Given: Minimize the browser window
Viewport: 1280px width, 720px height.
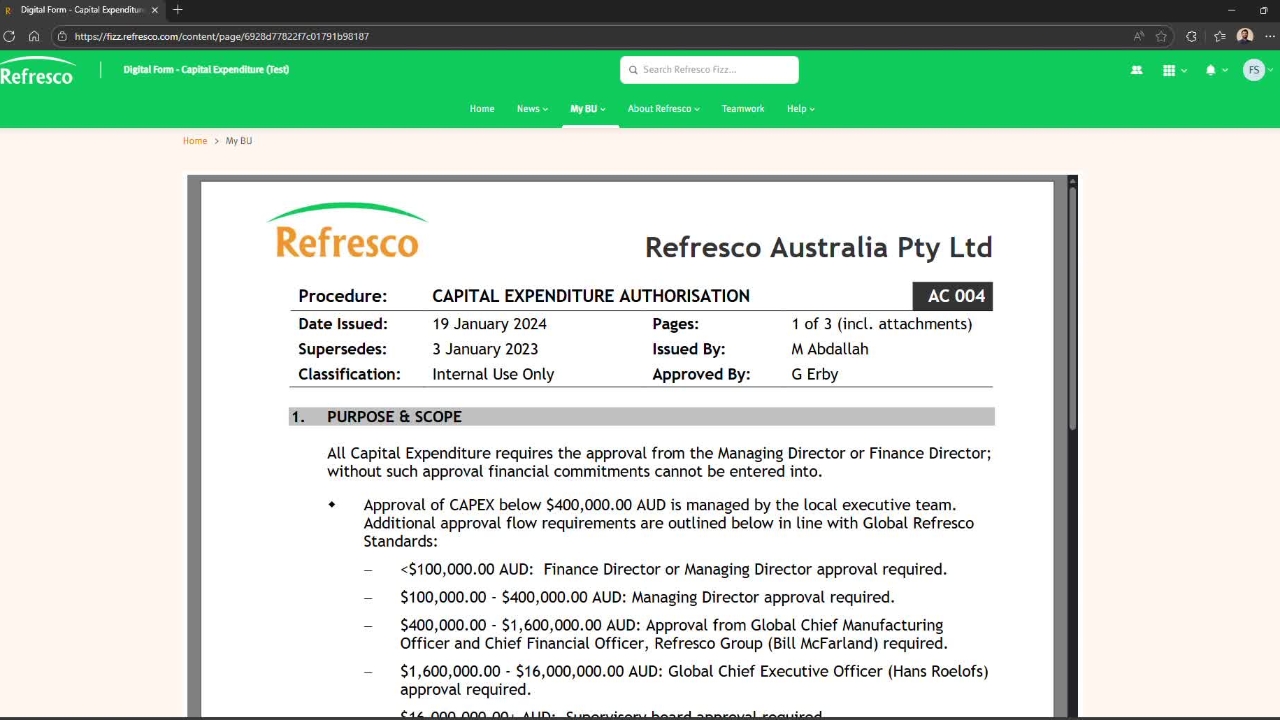Looking at the screenshot, I should [x=1232, y=10].
